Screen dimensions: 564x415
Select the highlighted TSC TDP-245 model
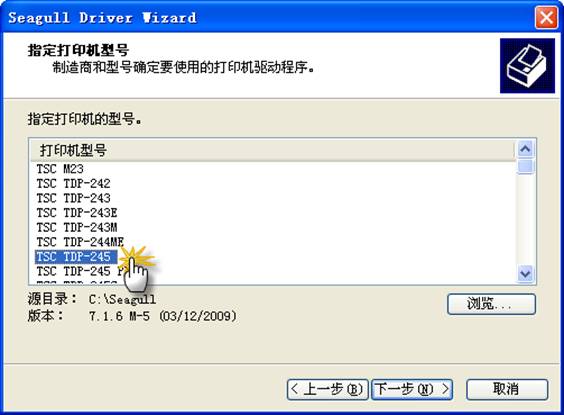click(x=76, y=257)
